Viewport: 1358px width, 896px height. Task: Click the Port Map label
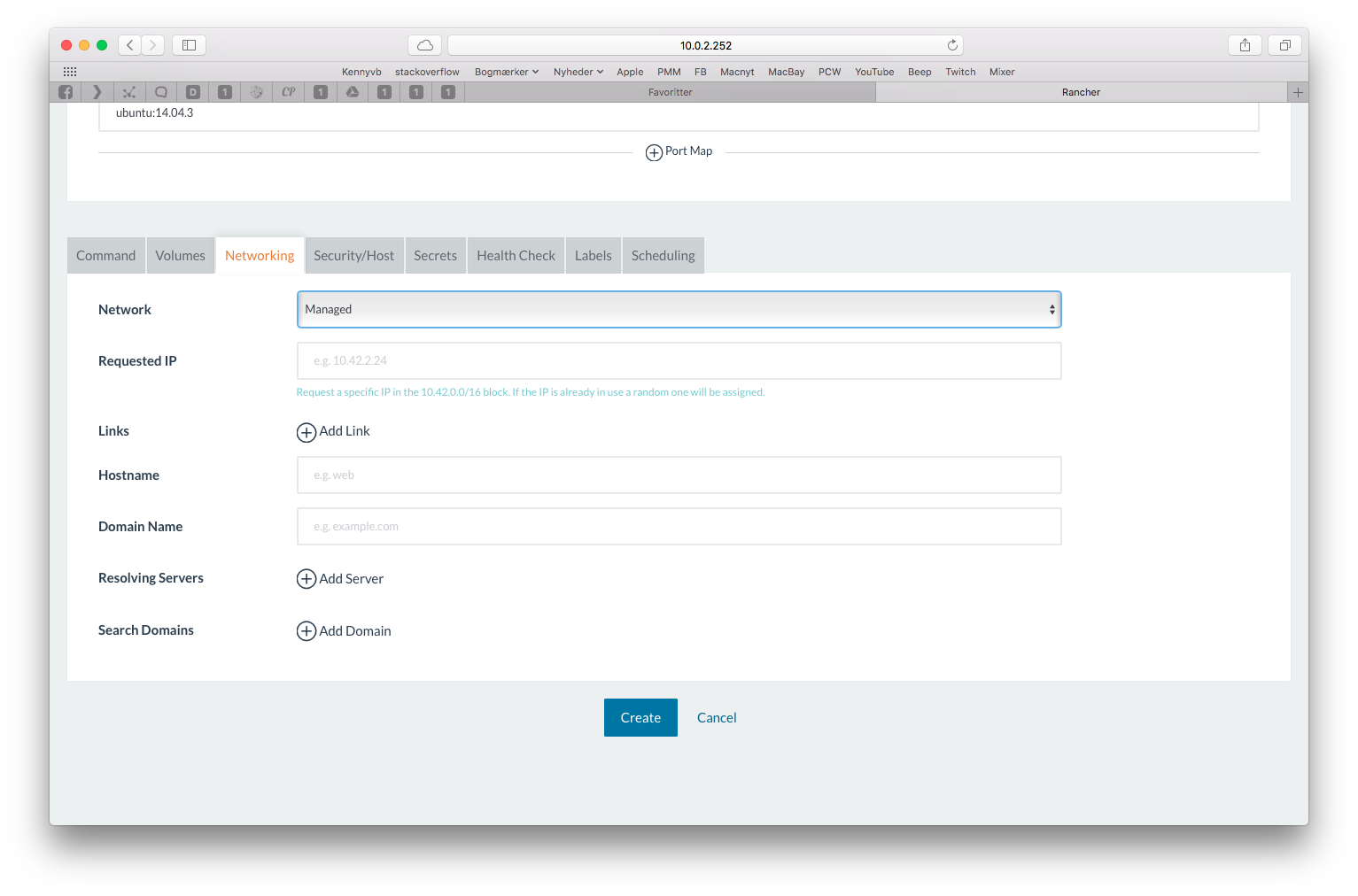point(689,151)
